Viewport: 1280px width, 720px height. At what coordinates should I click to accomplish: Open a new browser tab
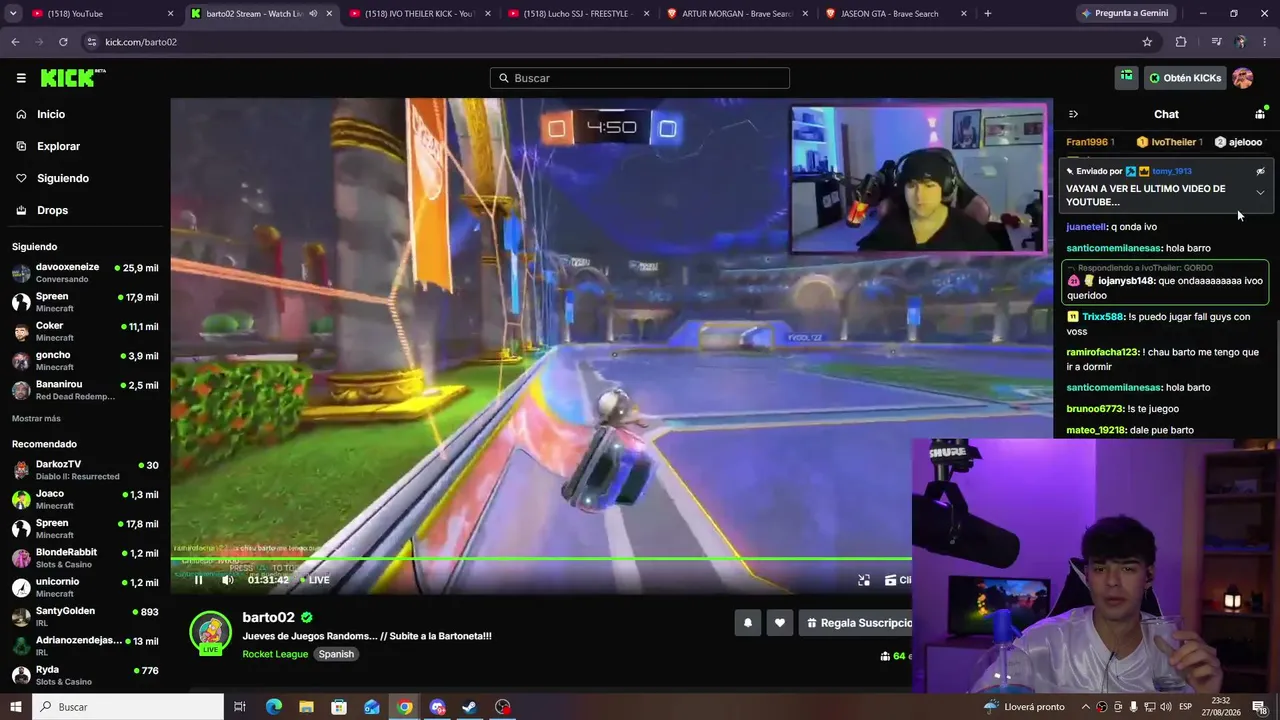(x=988, y=14)
